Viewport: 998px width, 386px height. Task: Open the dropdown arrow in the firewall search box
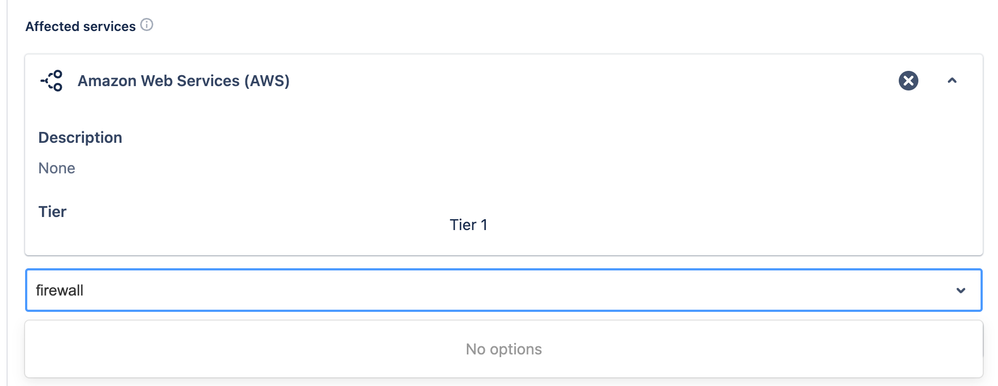(x=960, y=290)
